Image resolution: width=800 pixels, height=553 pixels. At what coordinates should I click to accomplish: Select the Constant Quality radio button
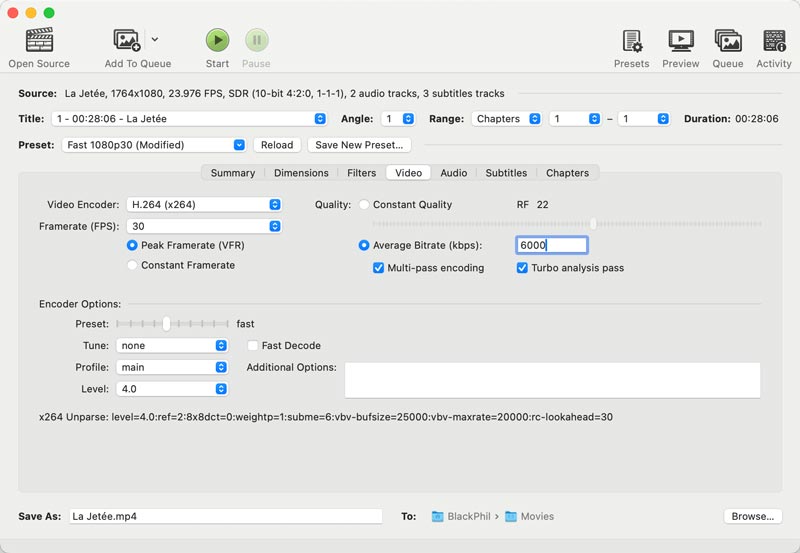click(x=364, y=205)
